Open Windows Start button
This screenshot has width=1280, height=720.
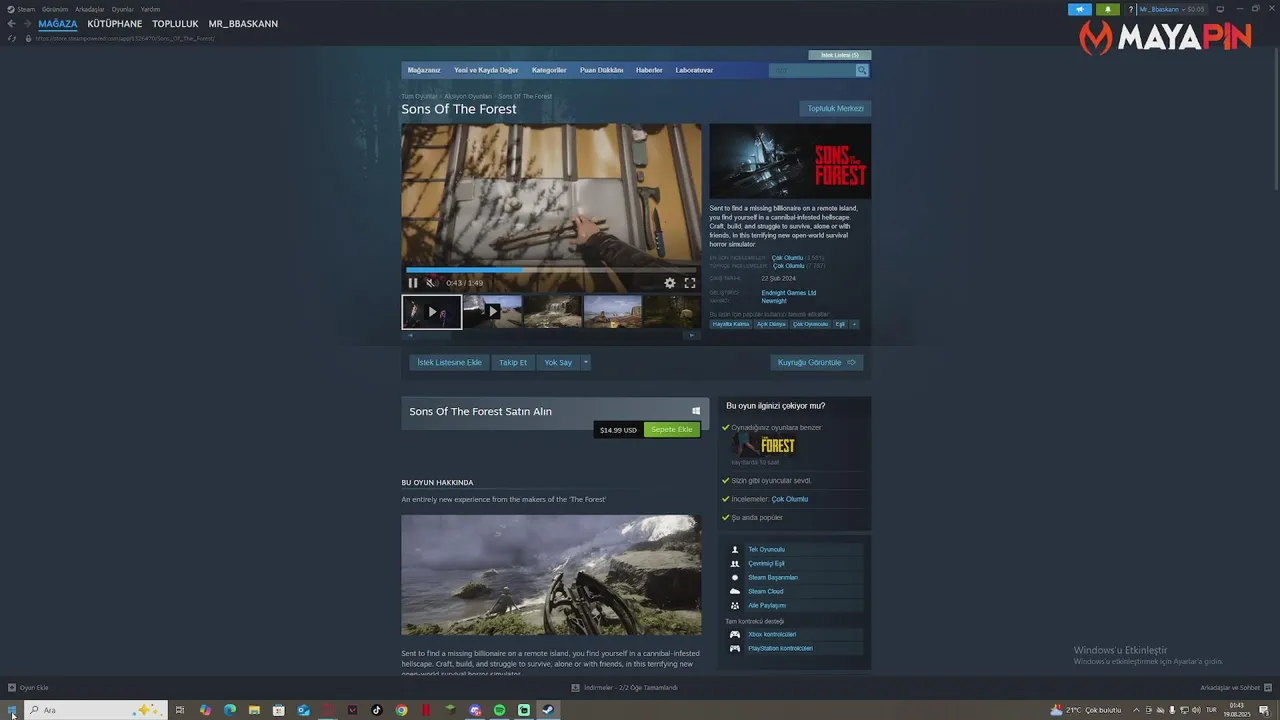12,710
